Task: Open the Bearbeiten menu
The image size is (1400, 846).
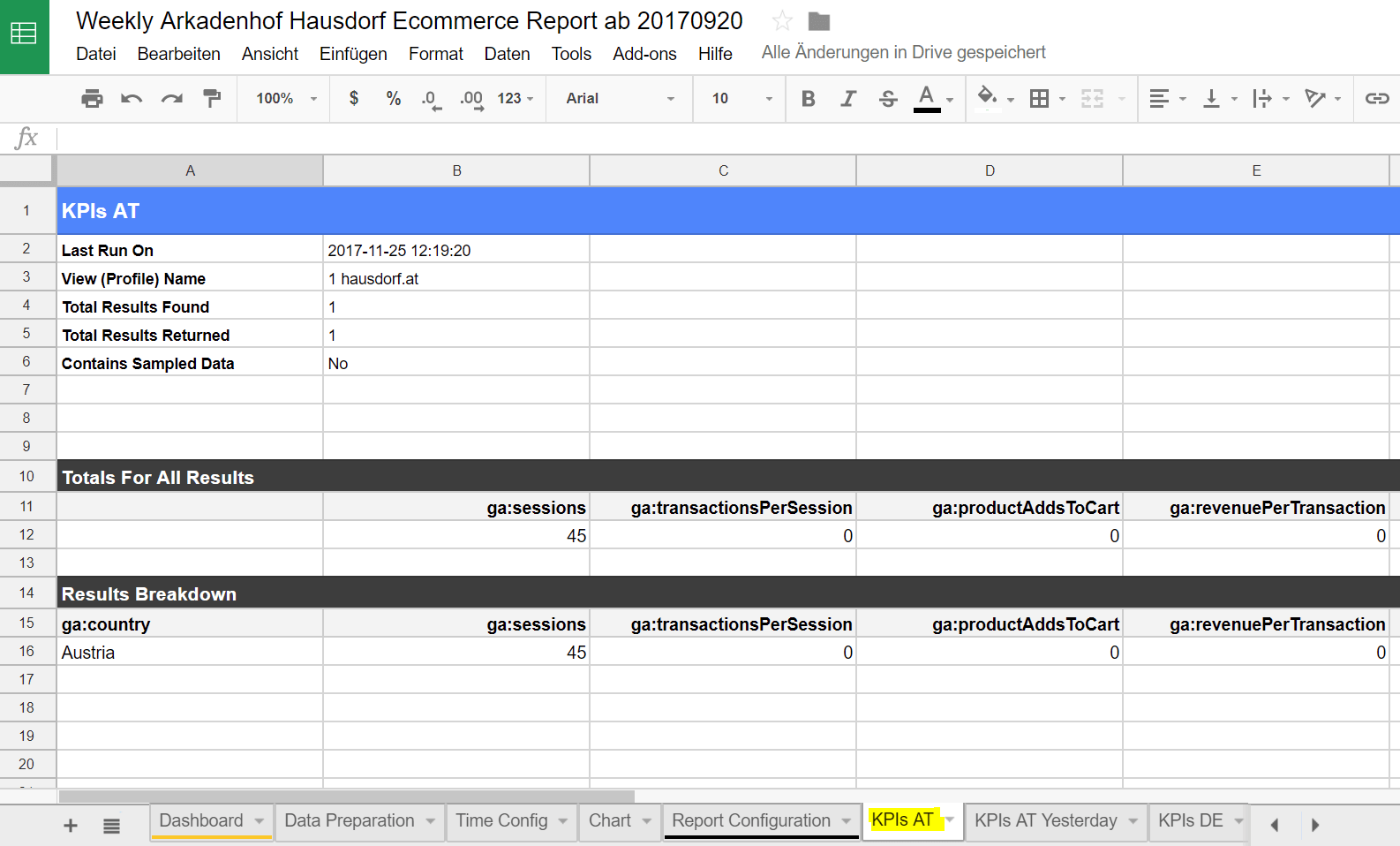Action: [179, 54]
